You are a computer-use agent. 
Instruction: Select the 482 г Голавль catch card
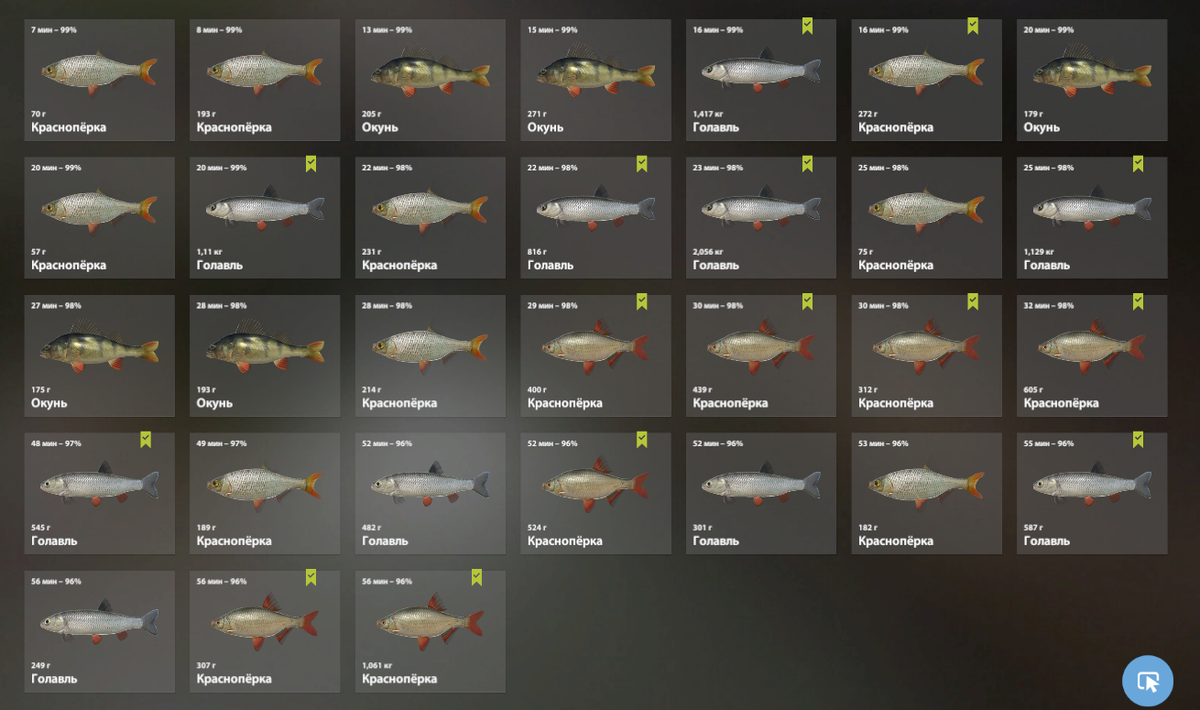(430, 494)
